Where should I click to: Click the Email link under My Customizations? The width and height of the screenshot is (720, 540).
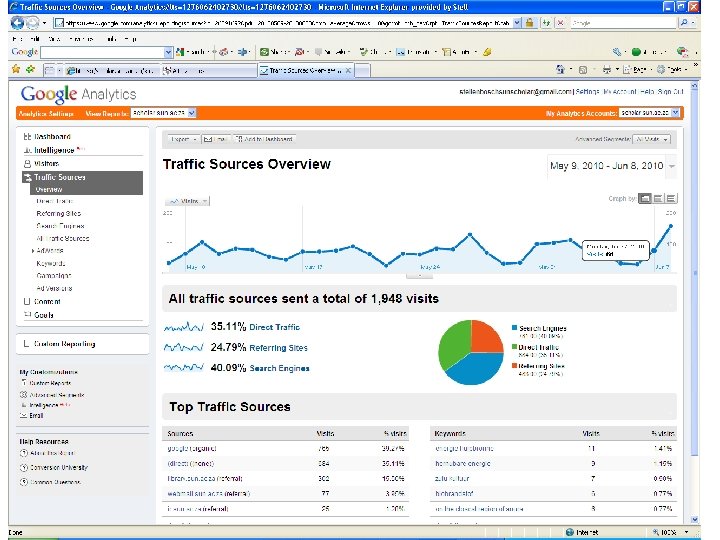click(x=36, y=416)
